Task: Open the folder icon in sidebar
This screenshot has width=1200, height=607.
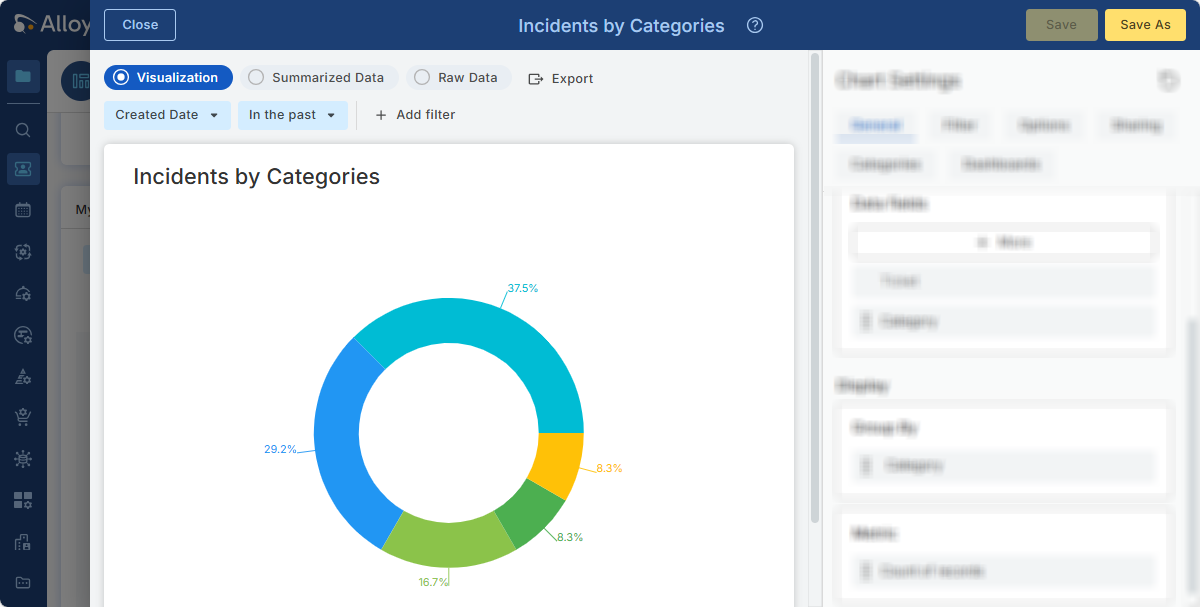Action: 23,76
